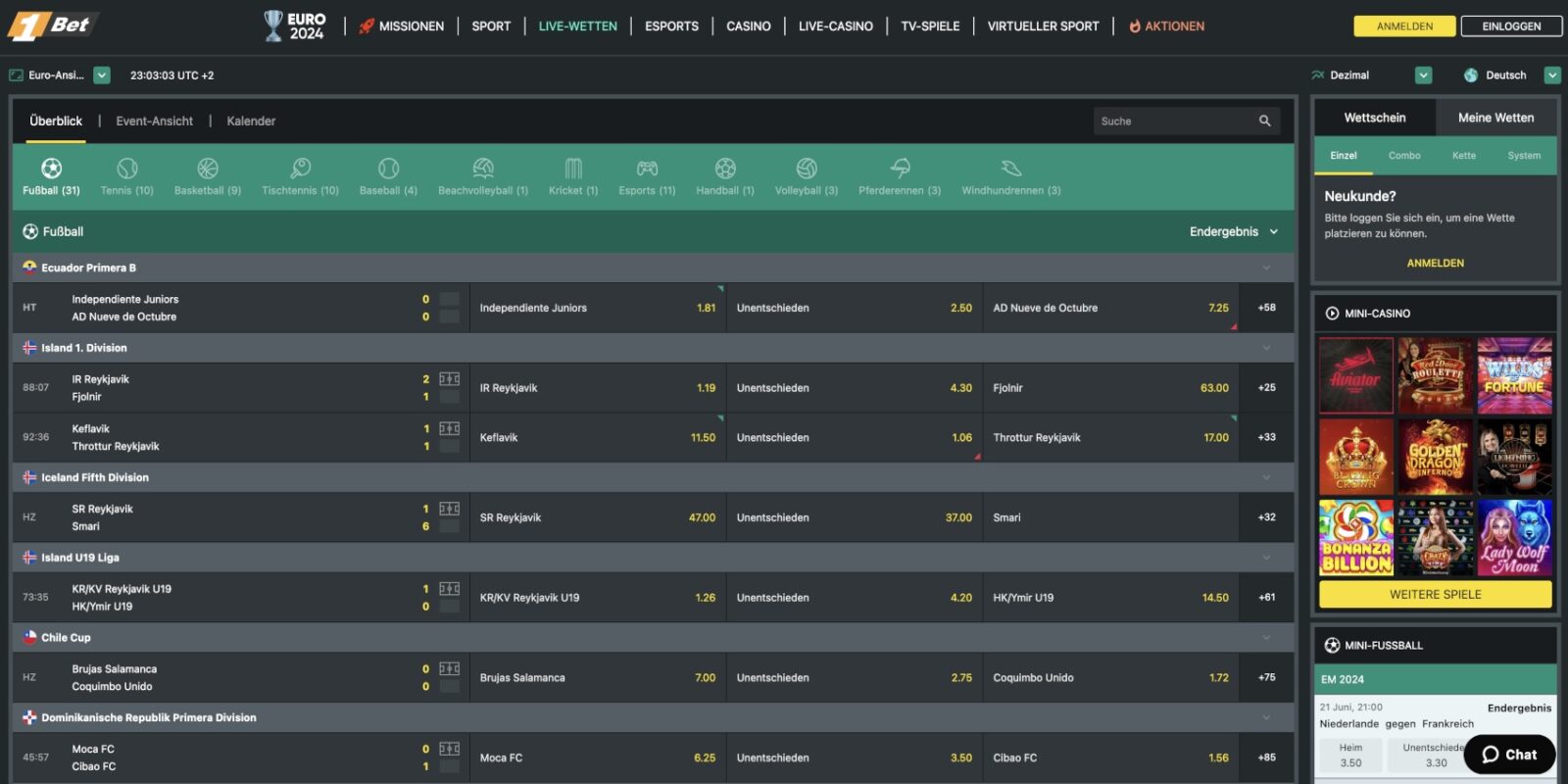Screen dimensions: 1568x784
Task: Open the Bonanza Billion game thumbnail
Action: pos(1356,537)
